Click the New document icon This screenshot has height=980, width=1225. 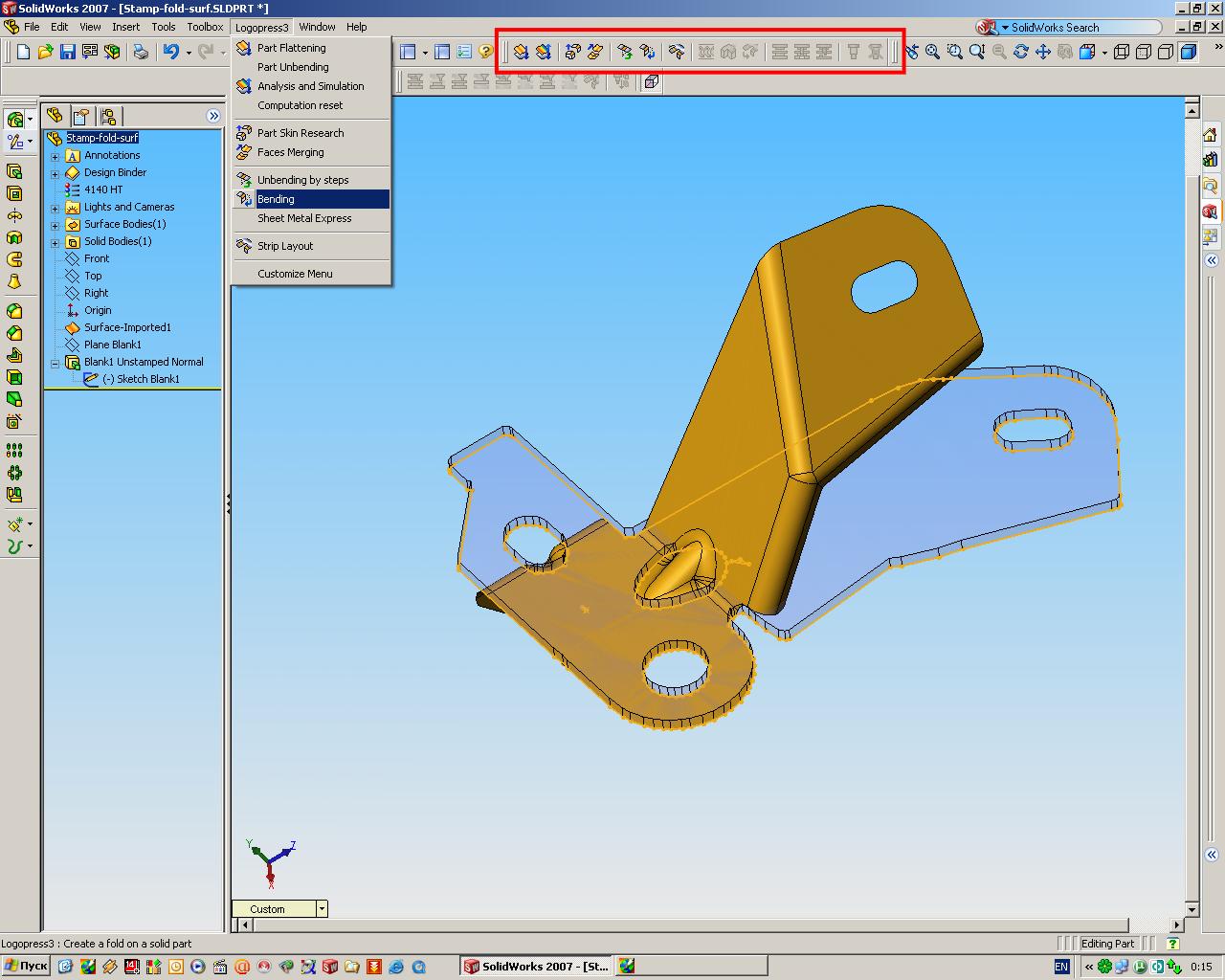click(x=24, y=52)
